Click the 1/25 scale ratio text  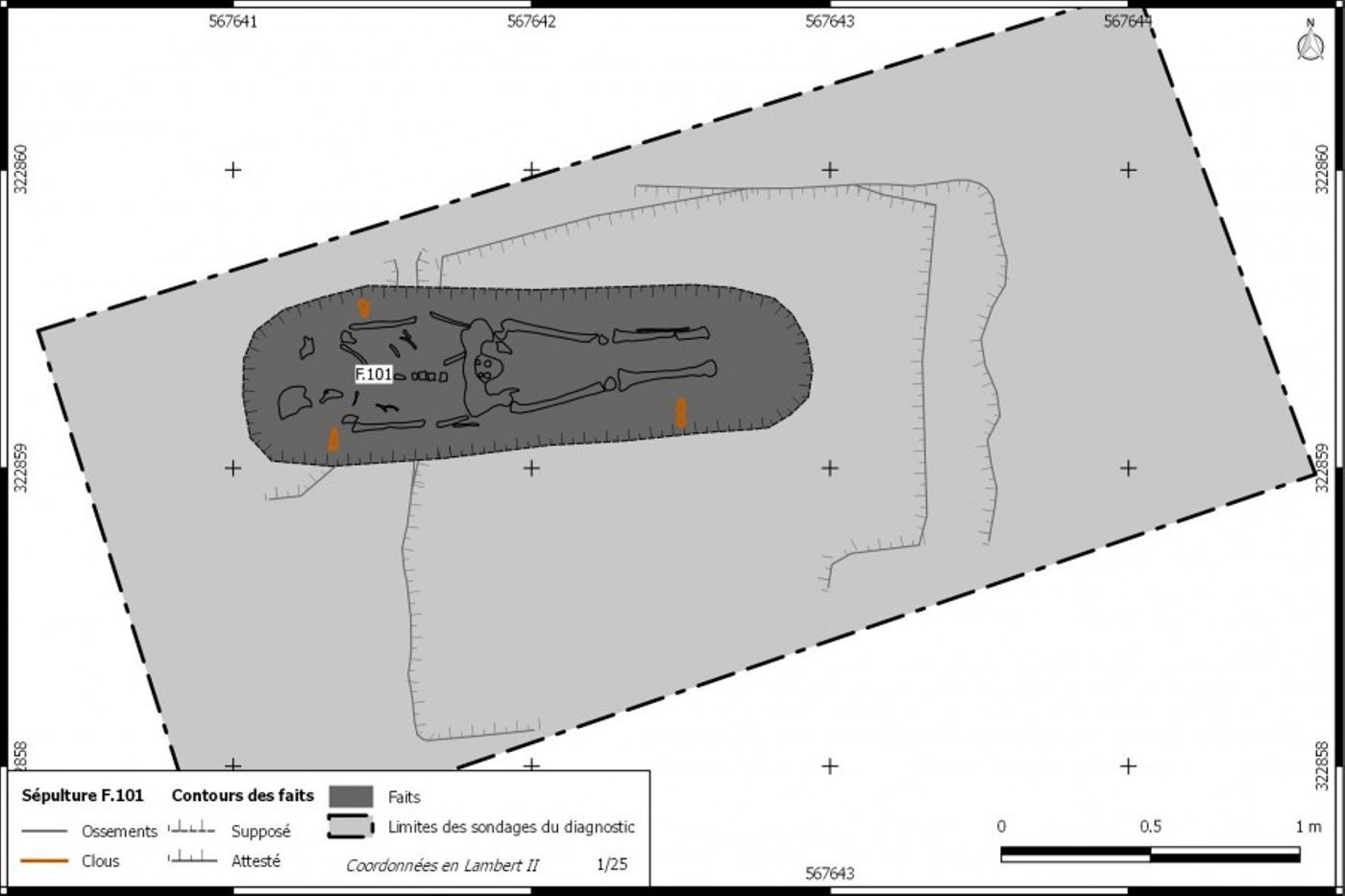tap(612, 864)
